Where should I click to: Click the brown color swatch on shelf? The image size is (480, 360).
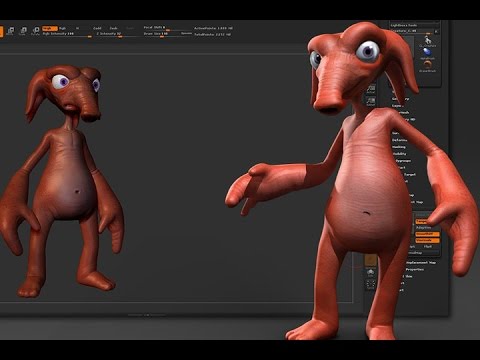[x=370, y=260]
